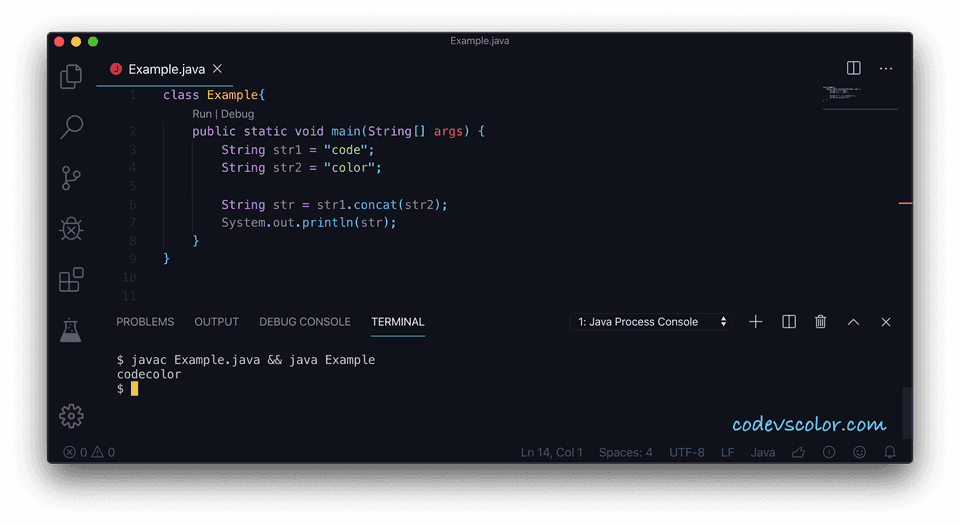Click "main" method name on line 2

(345, 131)
